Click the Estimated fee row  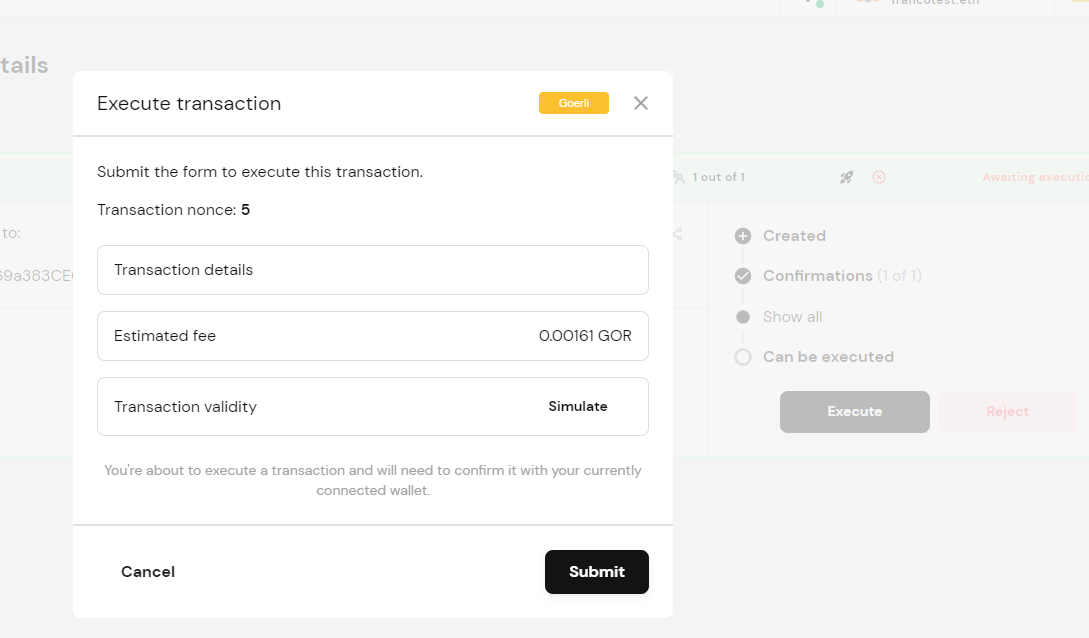coord(372,336)
